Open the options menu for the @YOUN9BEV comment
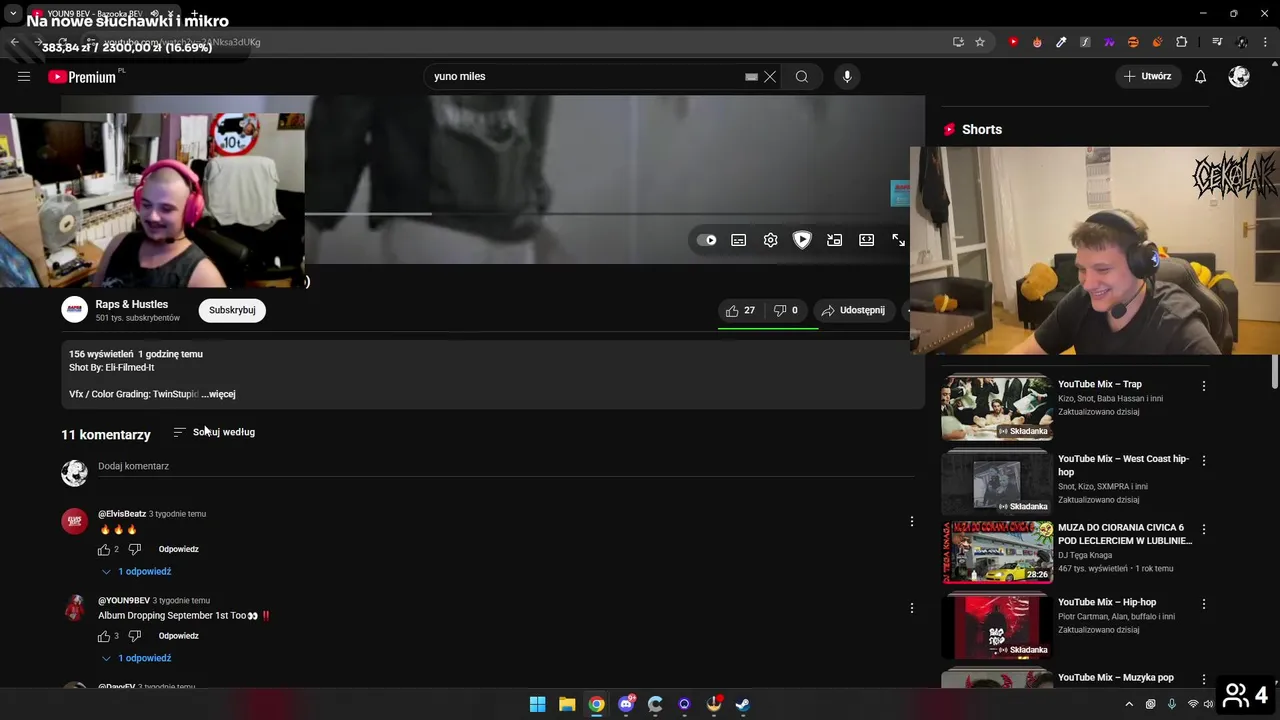Screen dimensions: 1280x720 (x=911, y=608)
